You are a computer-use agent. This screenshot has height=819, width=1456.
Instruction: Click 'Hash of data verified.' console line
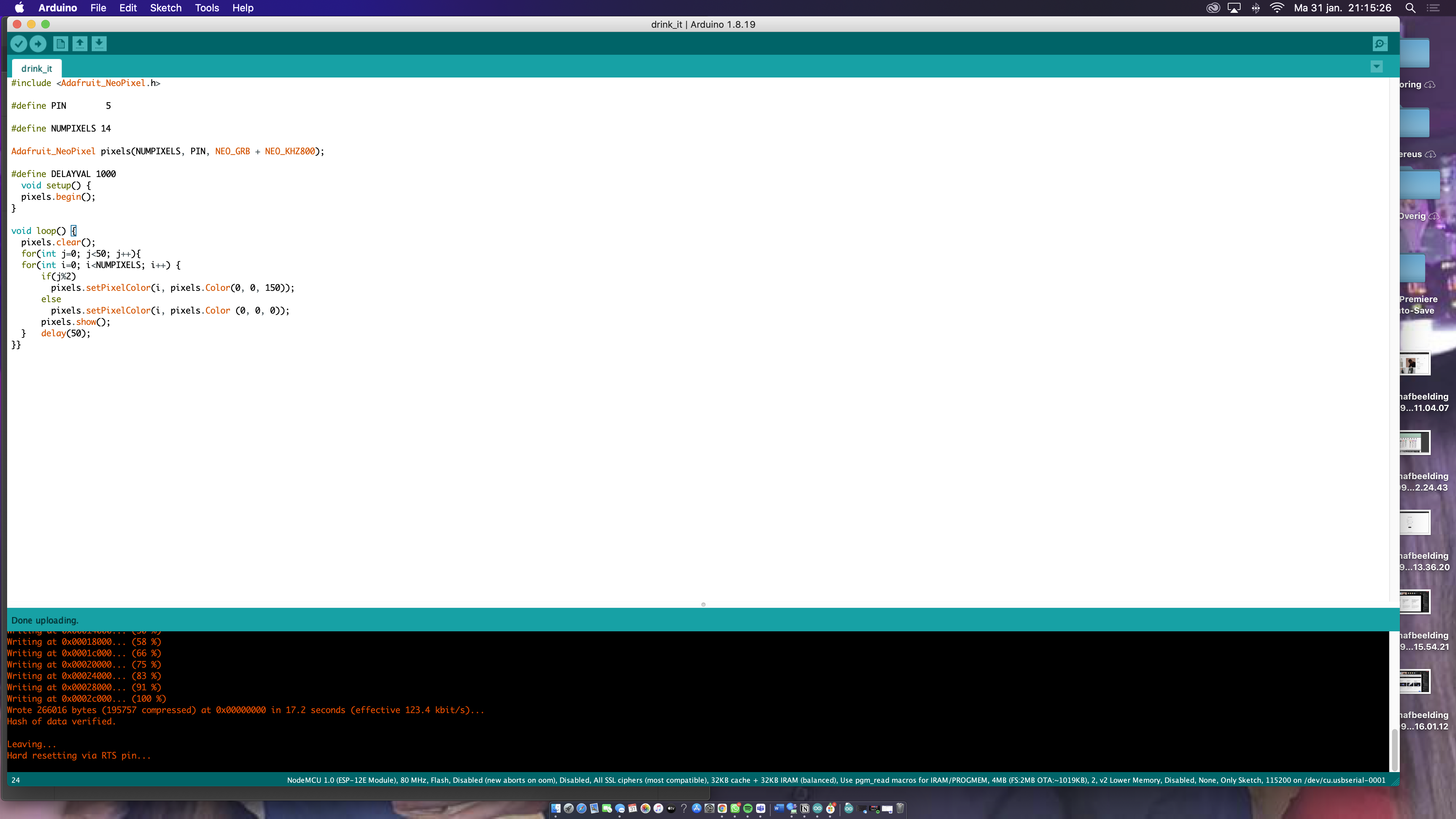[61, 721]
